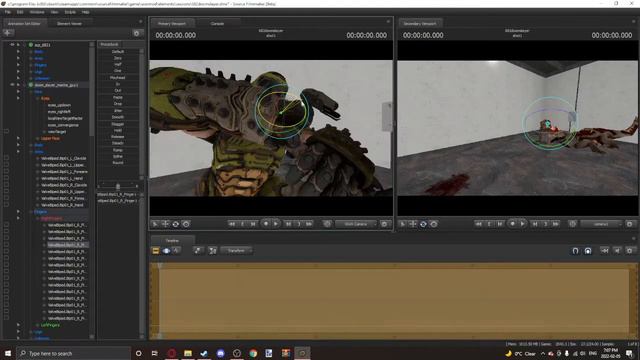The width and height of the screenshot is (640, 360).
Task: Apply the Stagger preset
Action: pyautogui.click(x=118, y=124)
